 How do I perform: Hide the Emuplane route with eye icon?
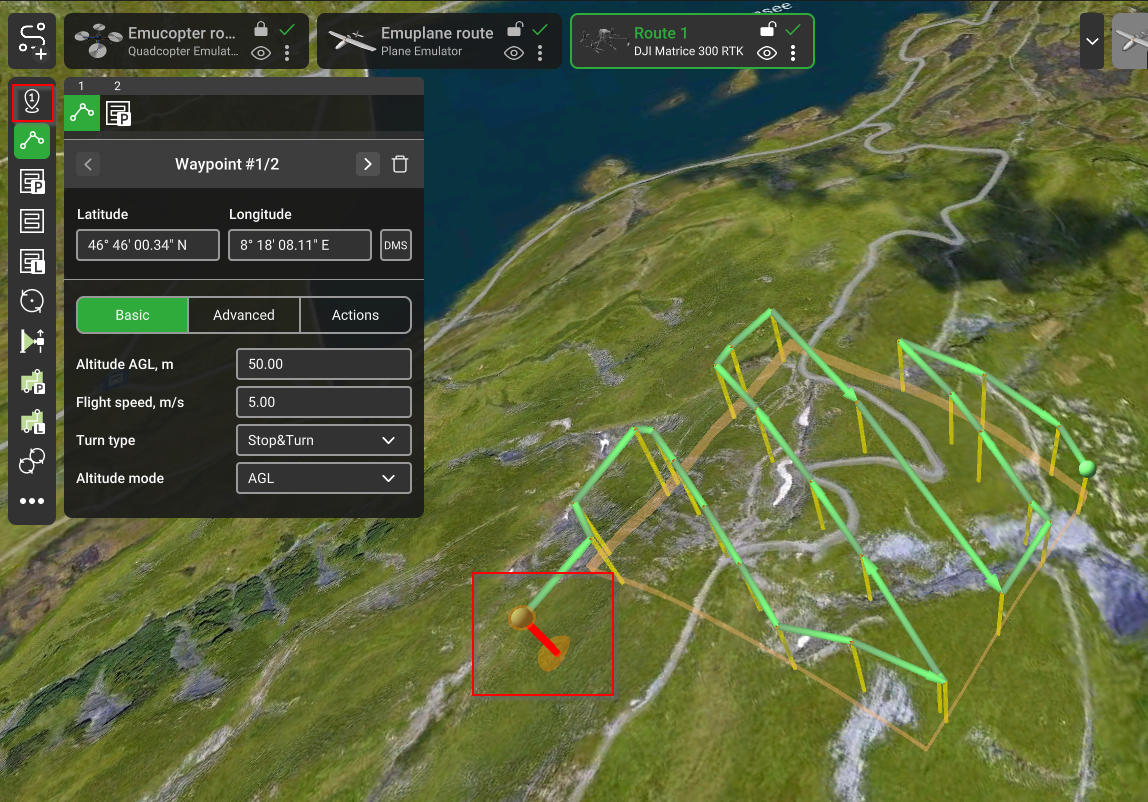514,53
